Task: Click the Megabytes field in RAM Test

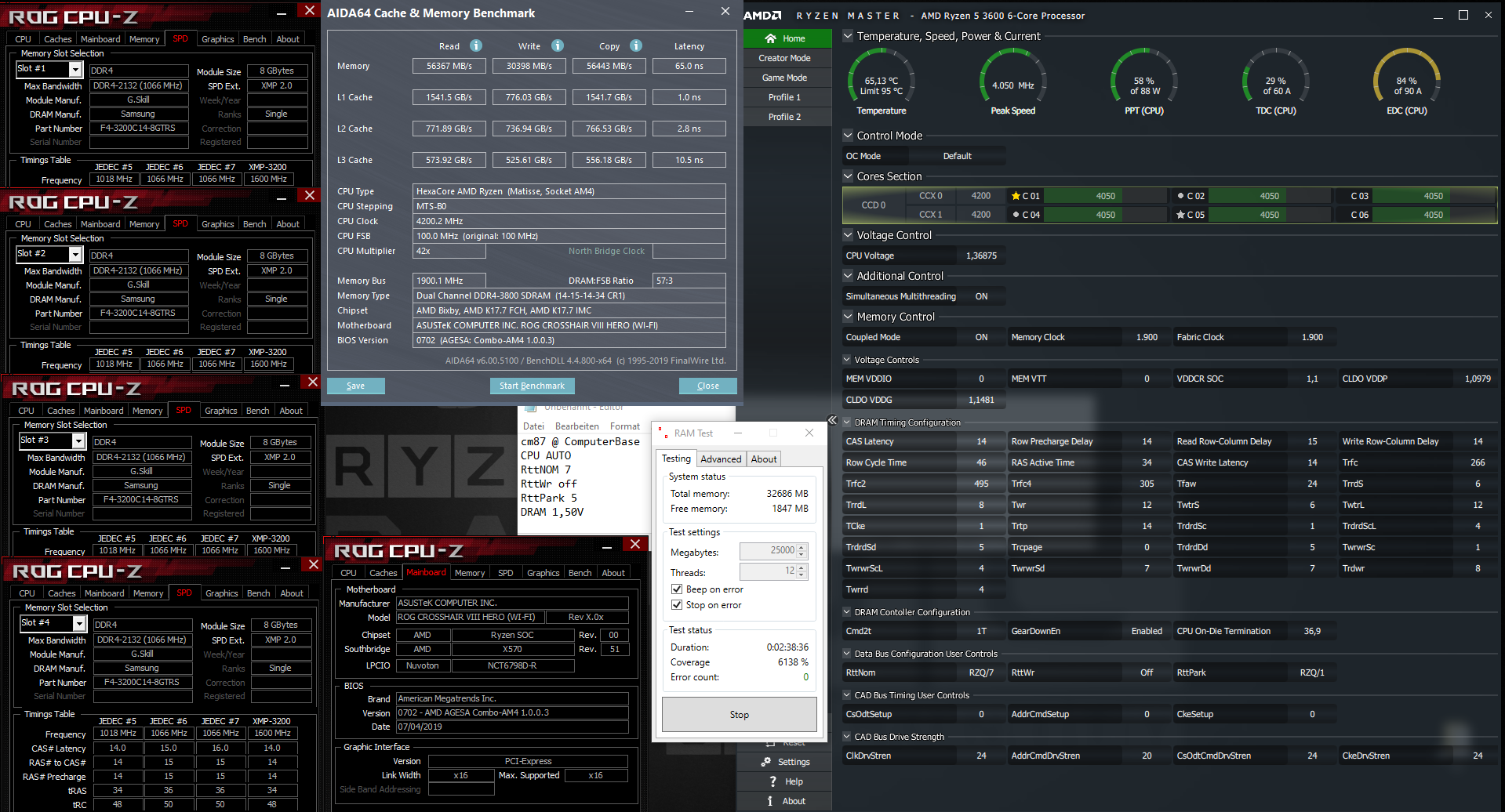Action: point(772,551)
